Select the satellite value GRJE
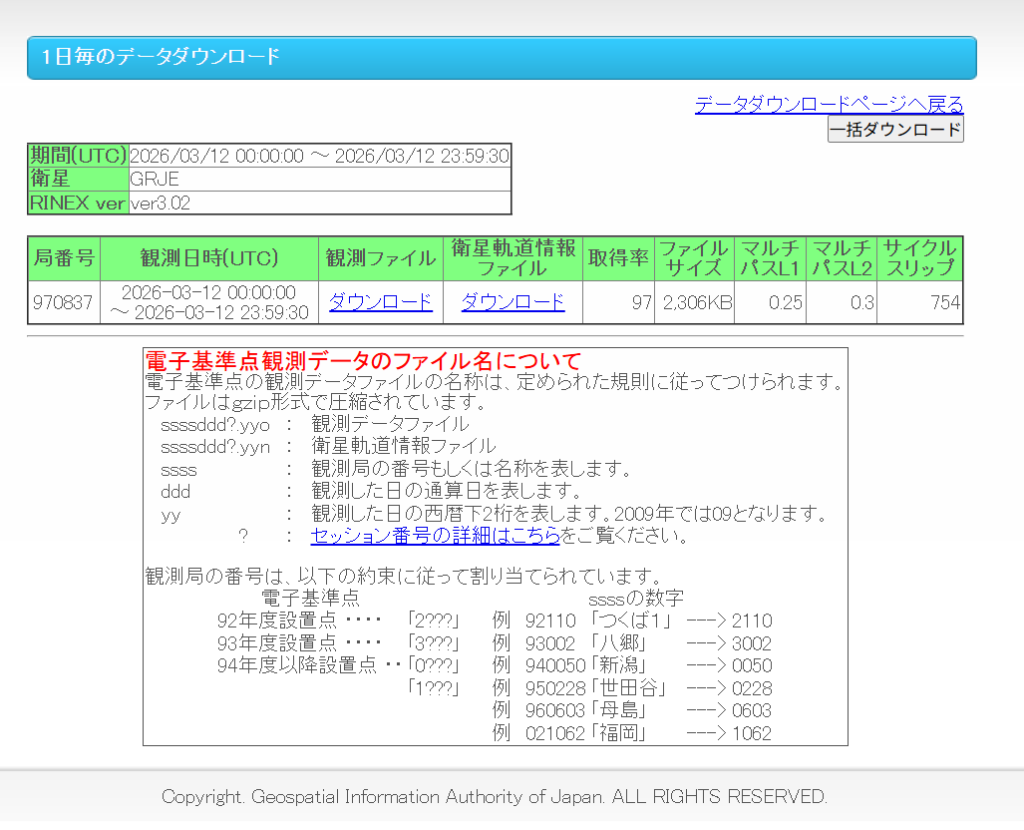 tap(153, 180)
